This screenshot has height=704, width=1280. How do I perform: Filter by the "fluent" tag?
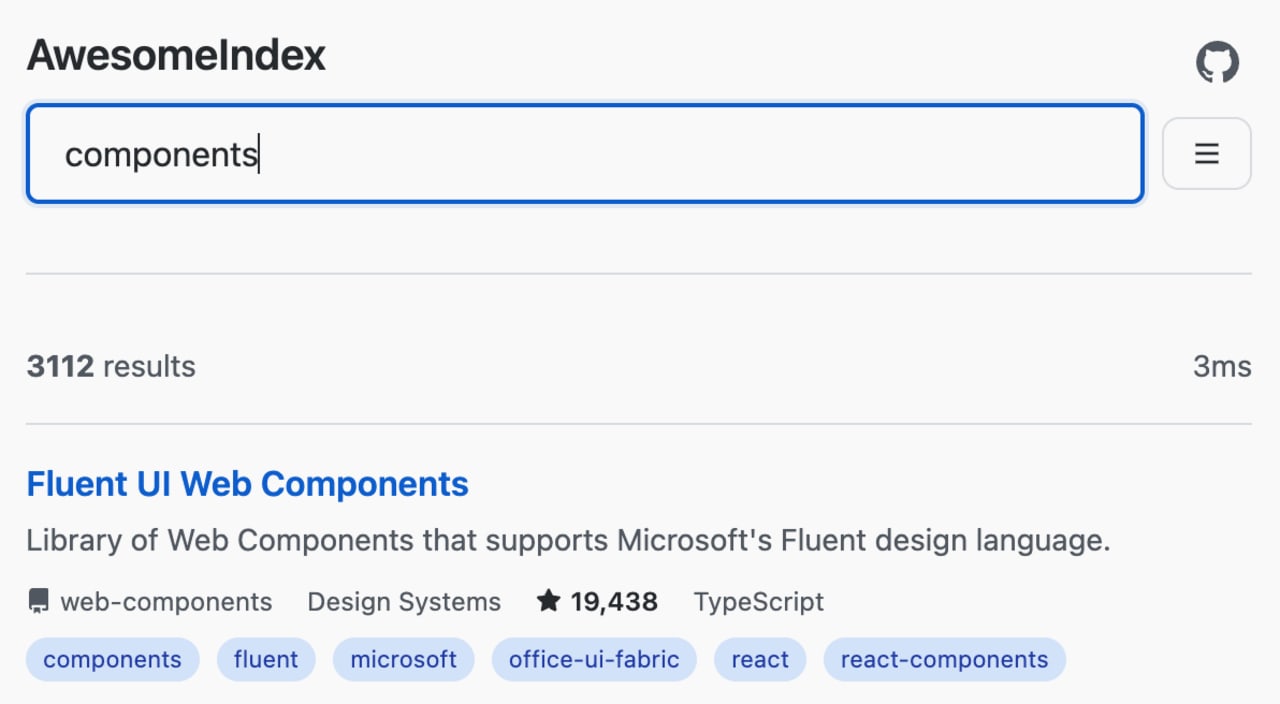click(266, 660)
